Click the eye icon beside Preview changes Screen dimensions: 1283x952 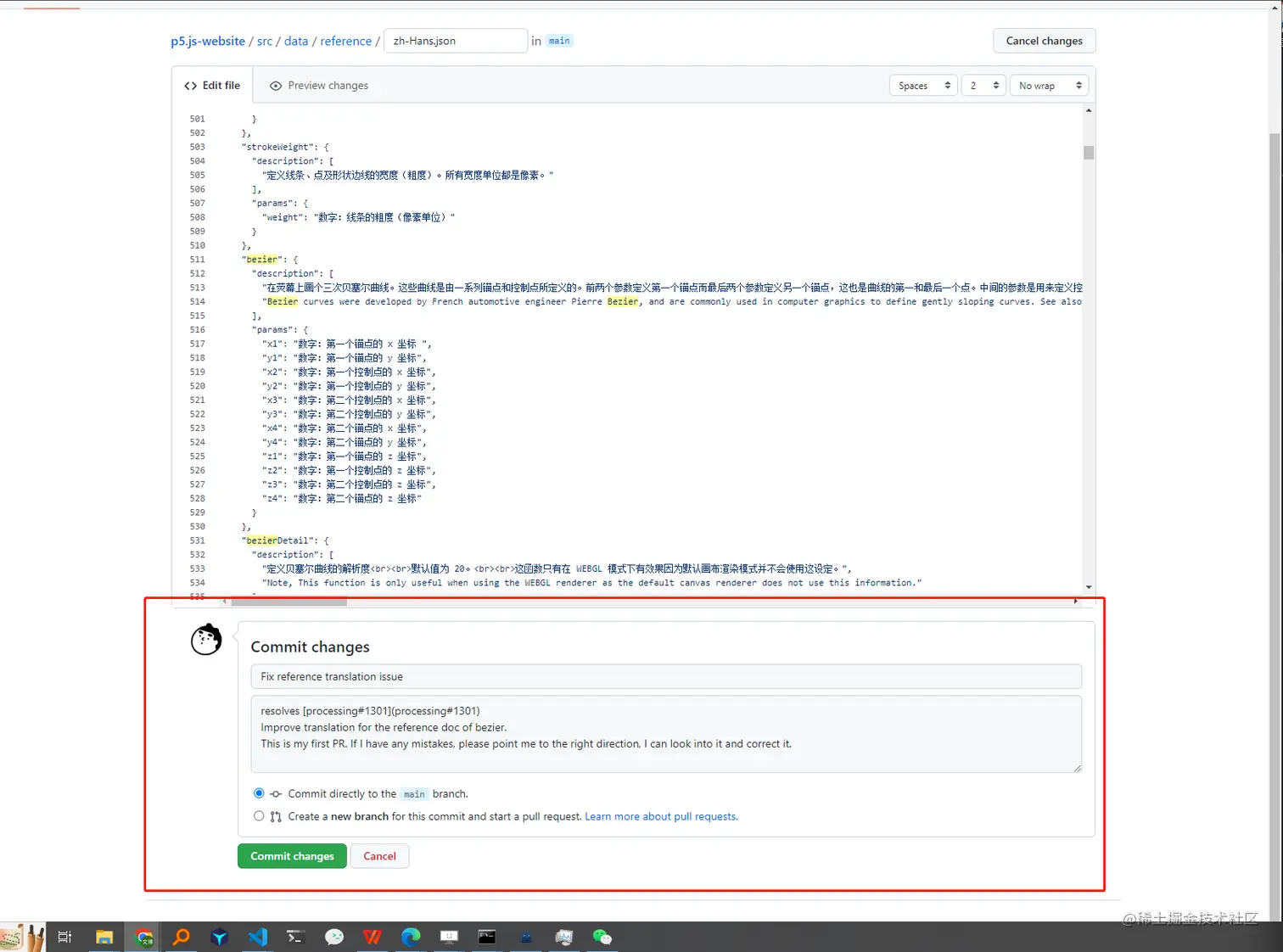click(x=276, y=86)
